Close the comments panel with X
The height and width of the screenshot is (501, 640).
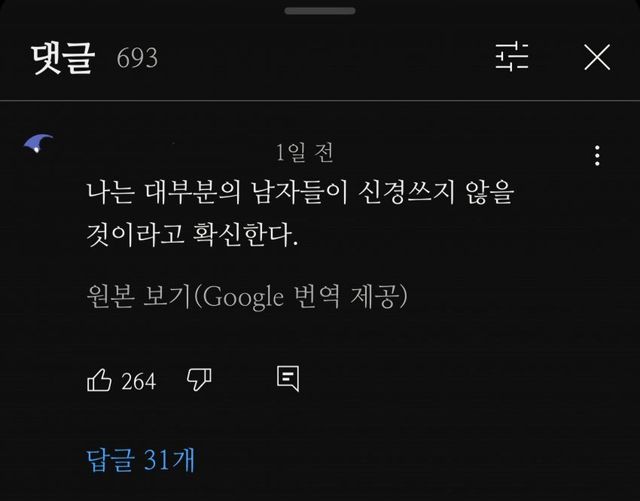pos(597,57)
